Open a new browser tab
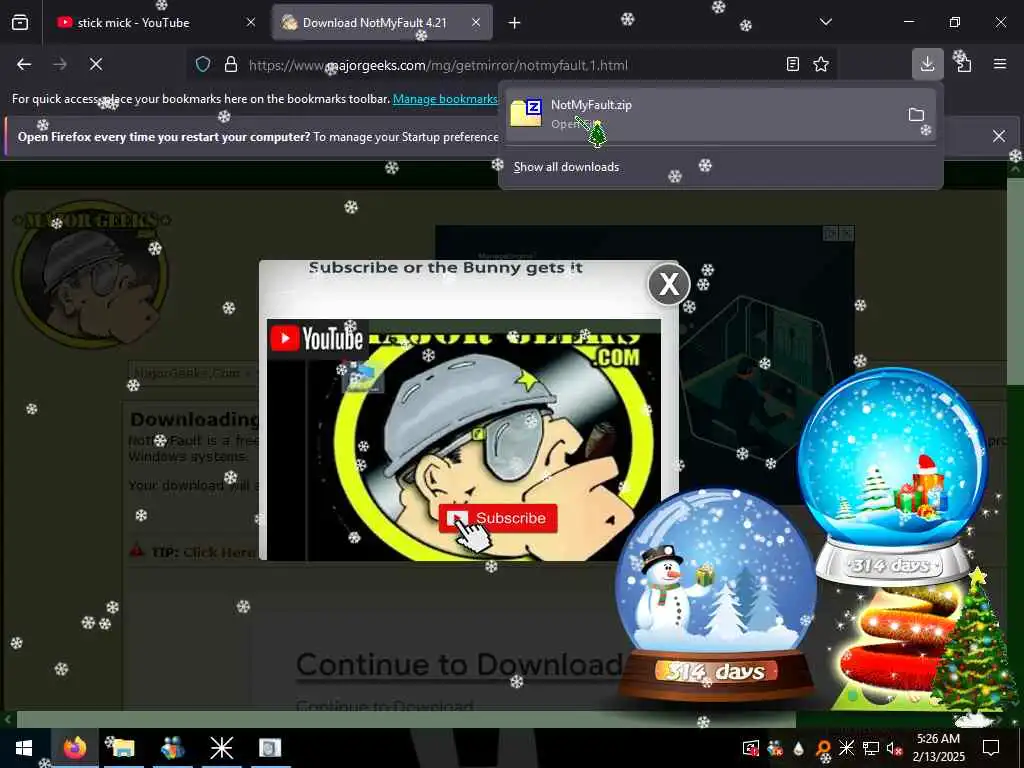 [x=515, y=23]
